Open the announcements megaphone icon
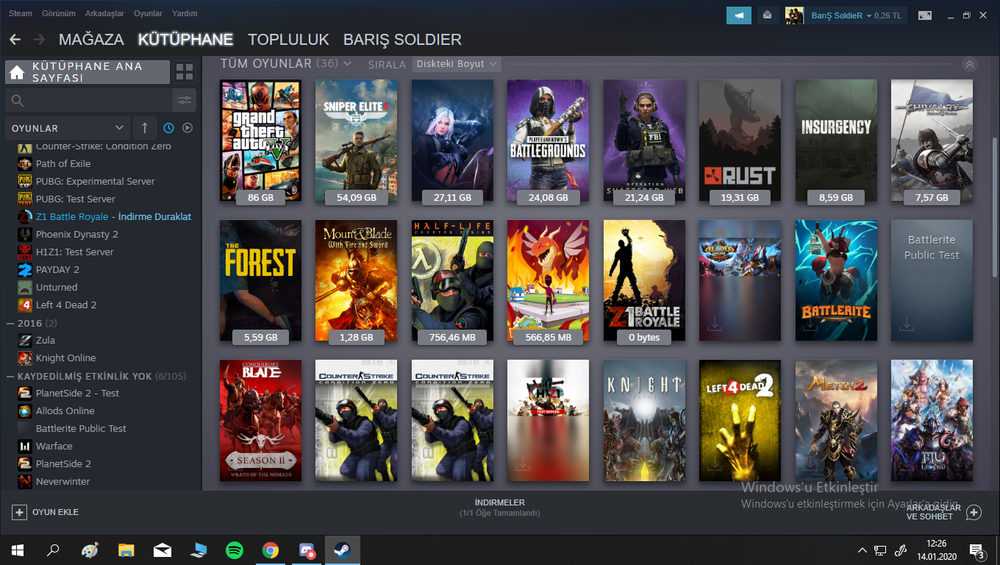1000x565 pixels. (x=739, y=15)
